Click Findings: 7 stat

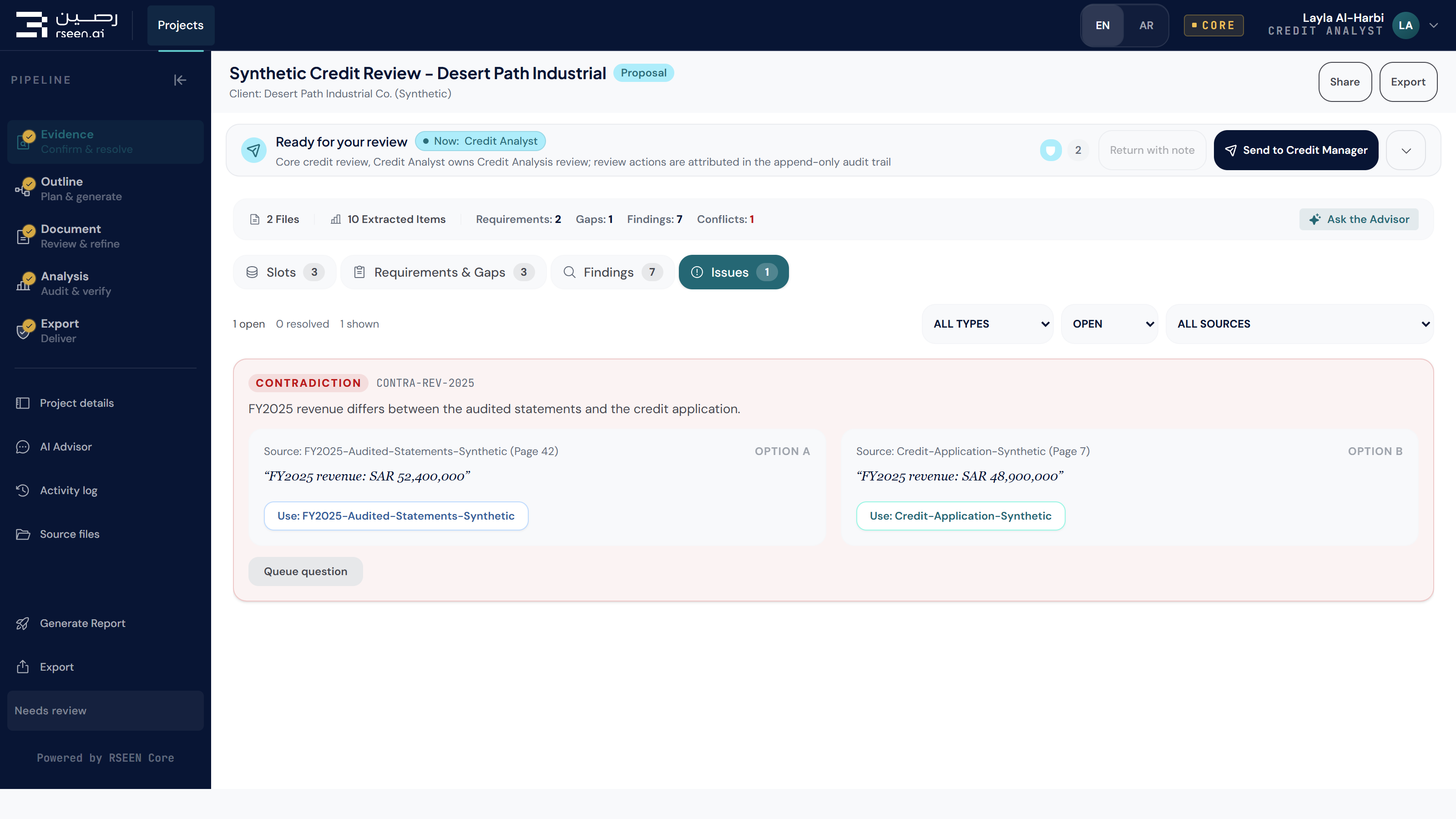(x=655, y=219)
